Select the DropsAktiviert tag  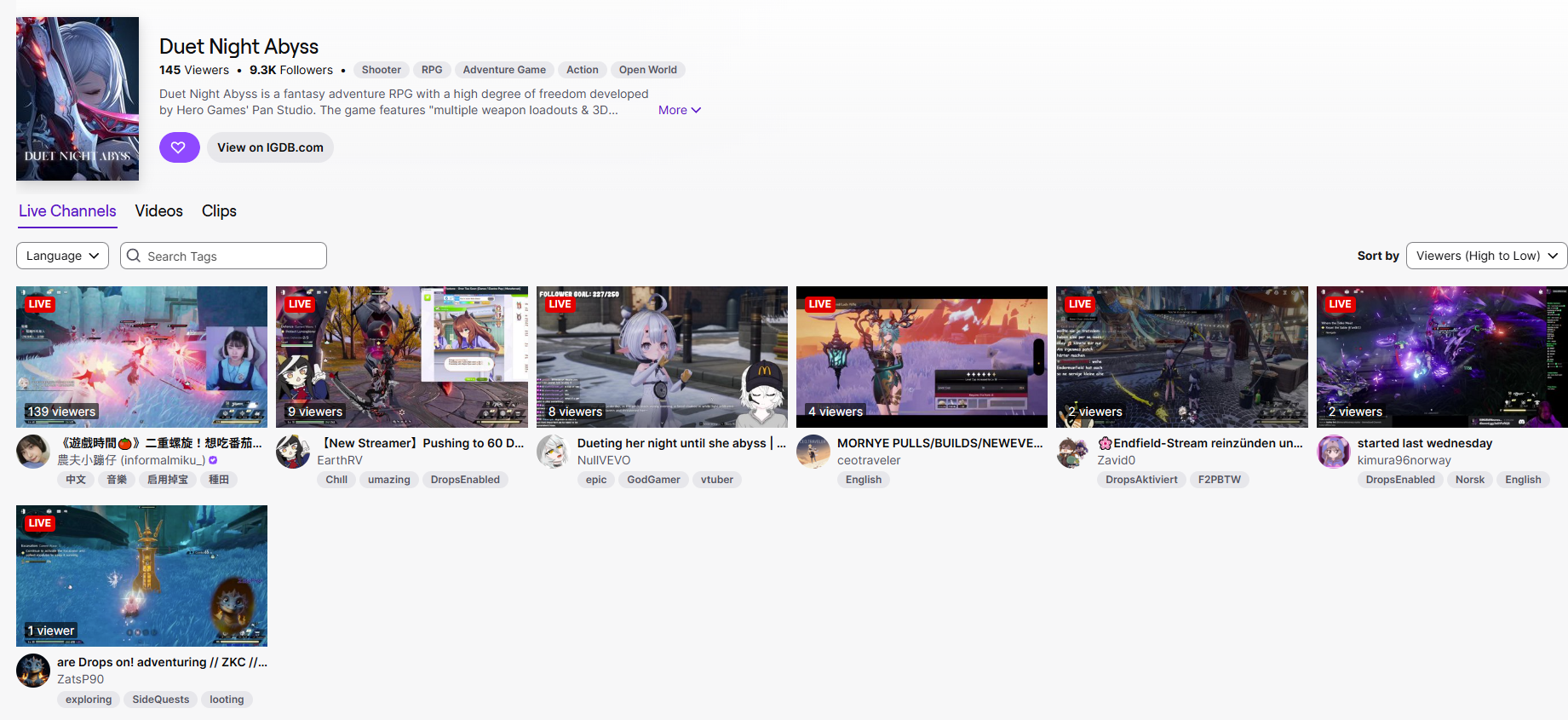coord(1141,480)
